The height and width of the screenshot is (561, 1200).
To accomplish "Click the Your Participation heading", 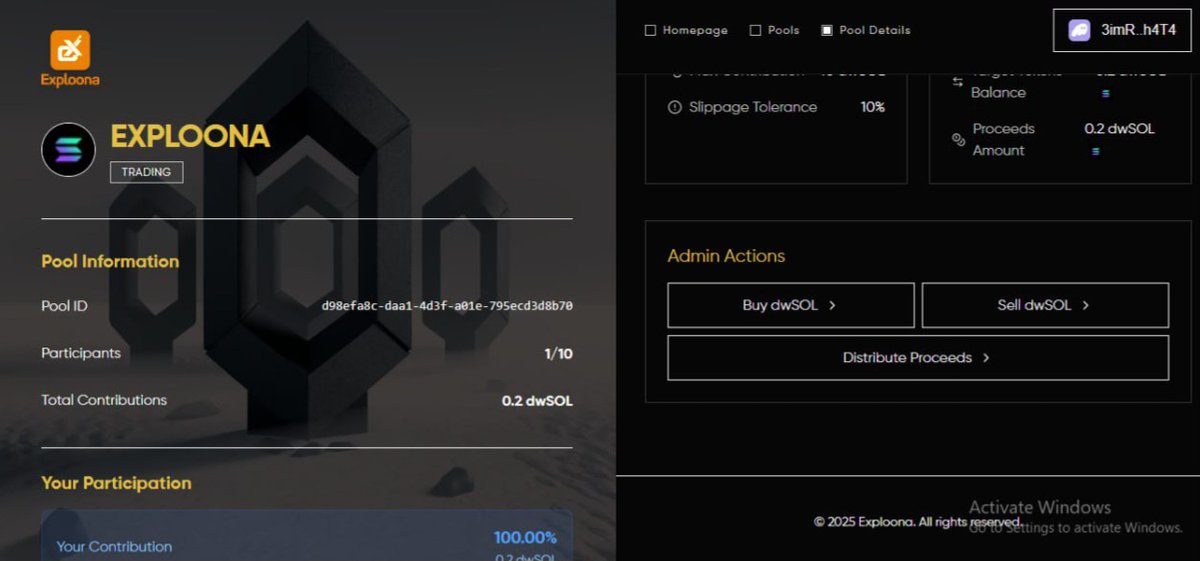I will (116, 483).
